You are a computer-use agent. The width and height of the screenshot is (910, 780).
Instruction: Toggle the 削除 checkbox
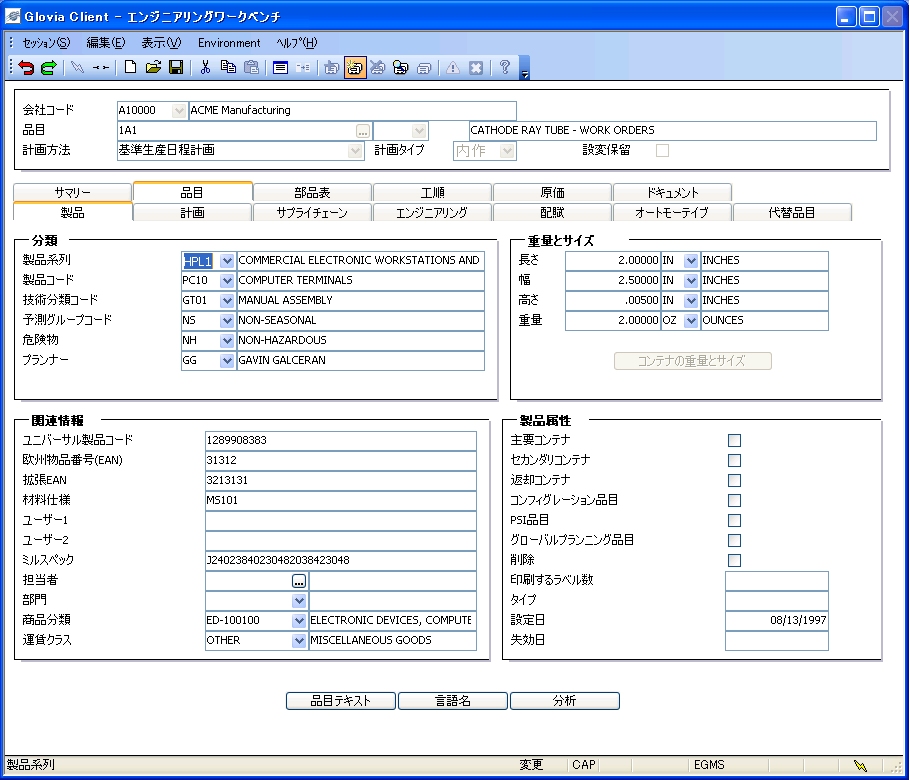tap(734, 560)
